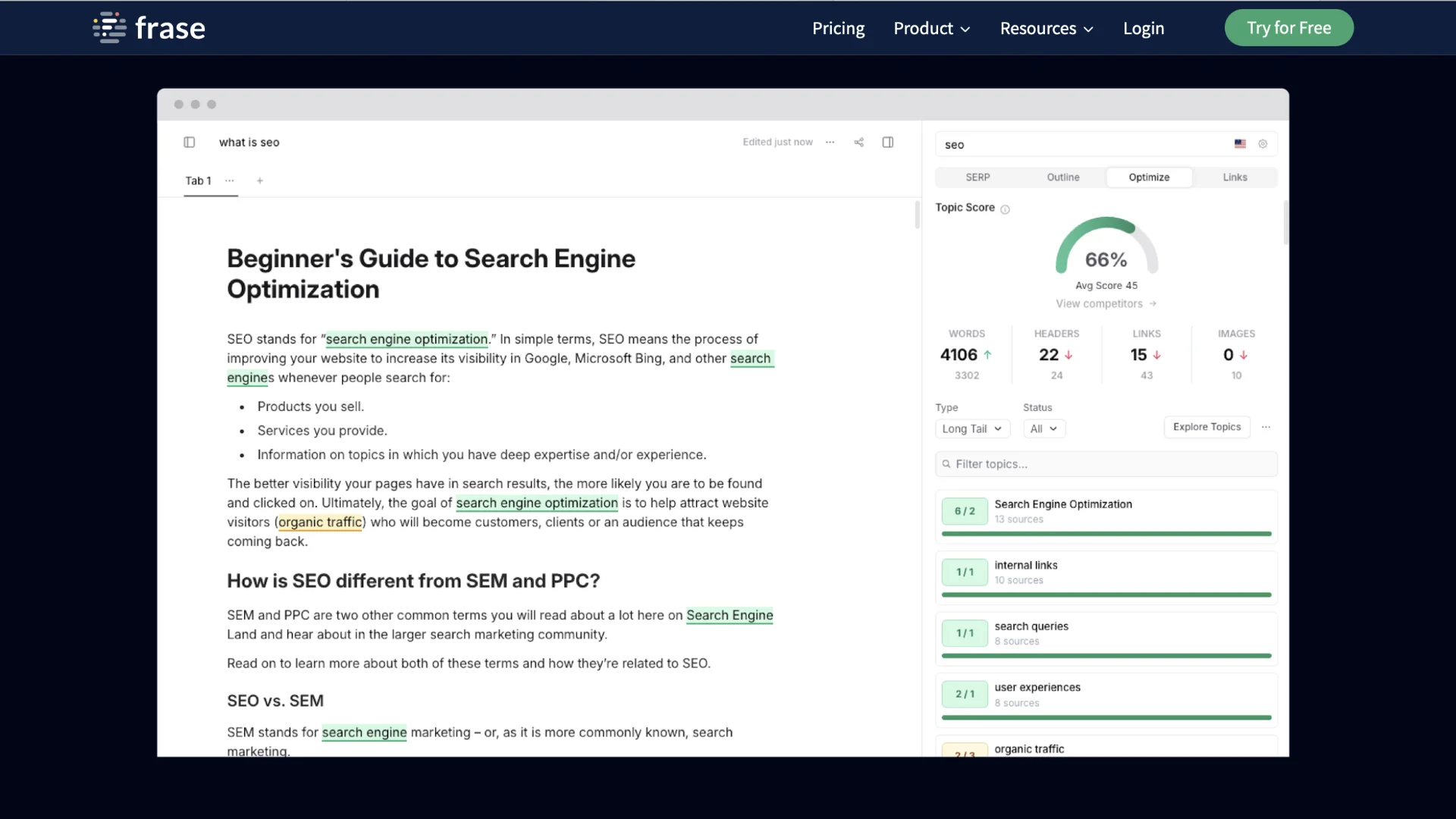Viewport: 1456px width, 819px height.
Task: Switch to the SERP tab
Action: [x=977, y=177]
